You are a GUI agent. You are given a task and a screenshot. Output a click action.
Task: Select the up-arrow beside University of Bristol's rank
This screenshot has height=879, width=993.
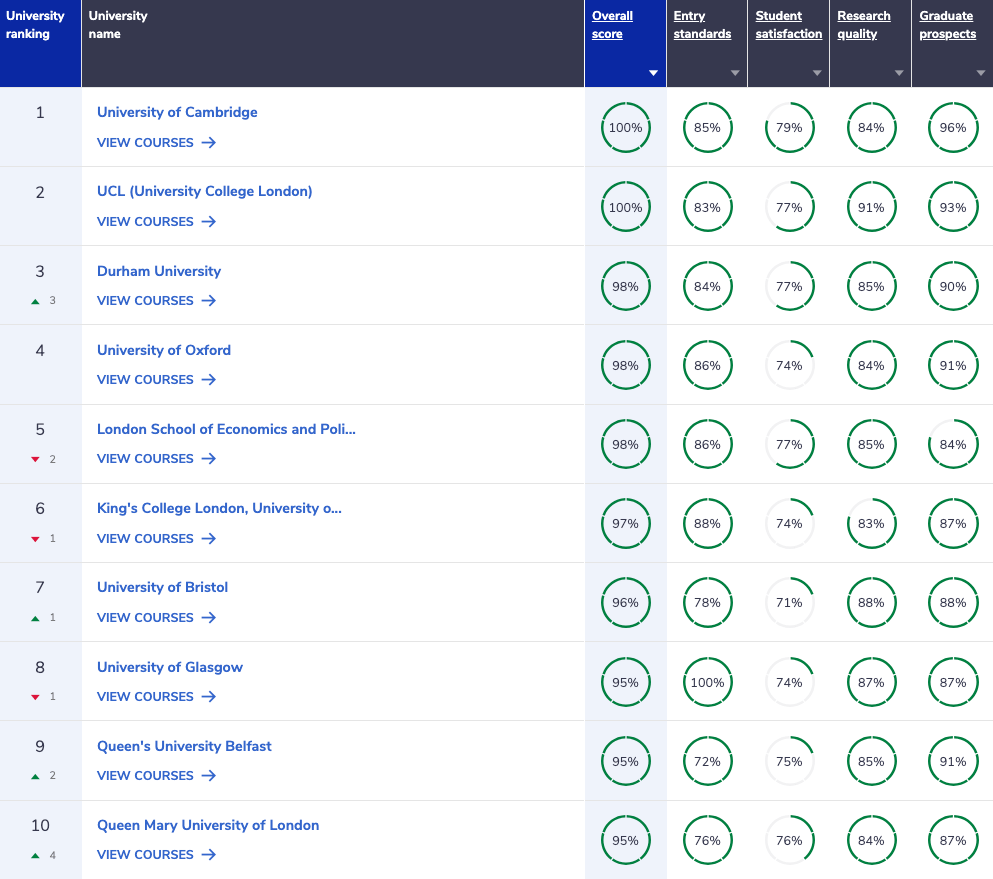pyautogui.click(x=37, y=617)
